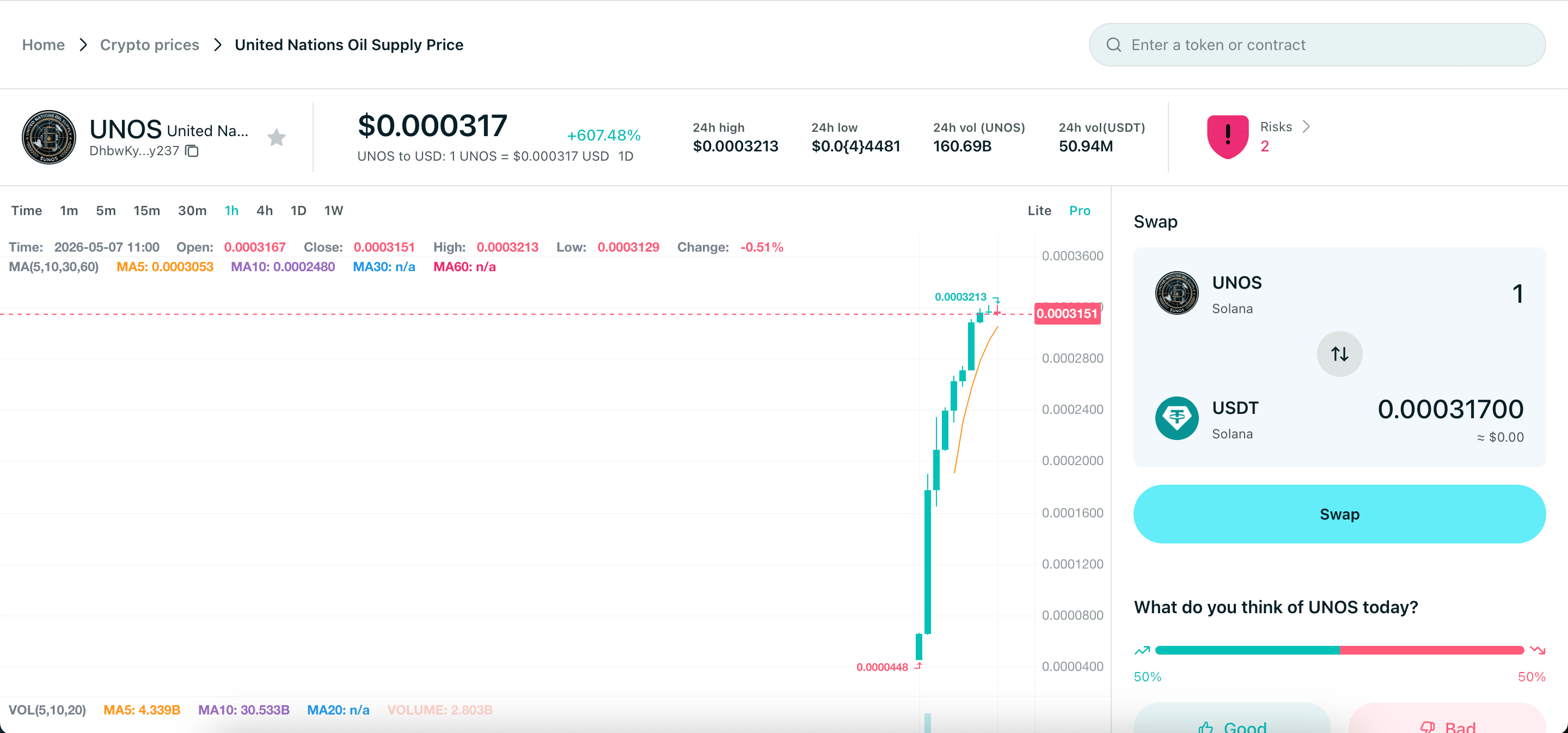Open the 1D price change period selector
Image resolution: width=1568 pixels, height=733 pixels.
click(626, 156)
